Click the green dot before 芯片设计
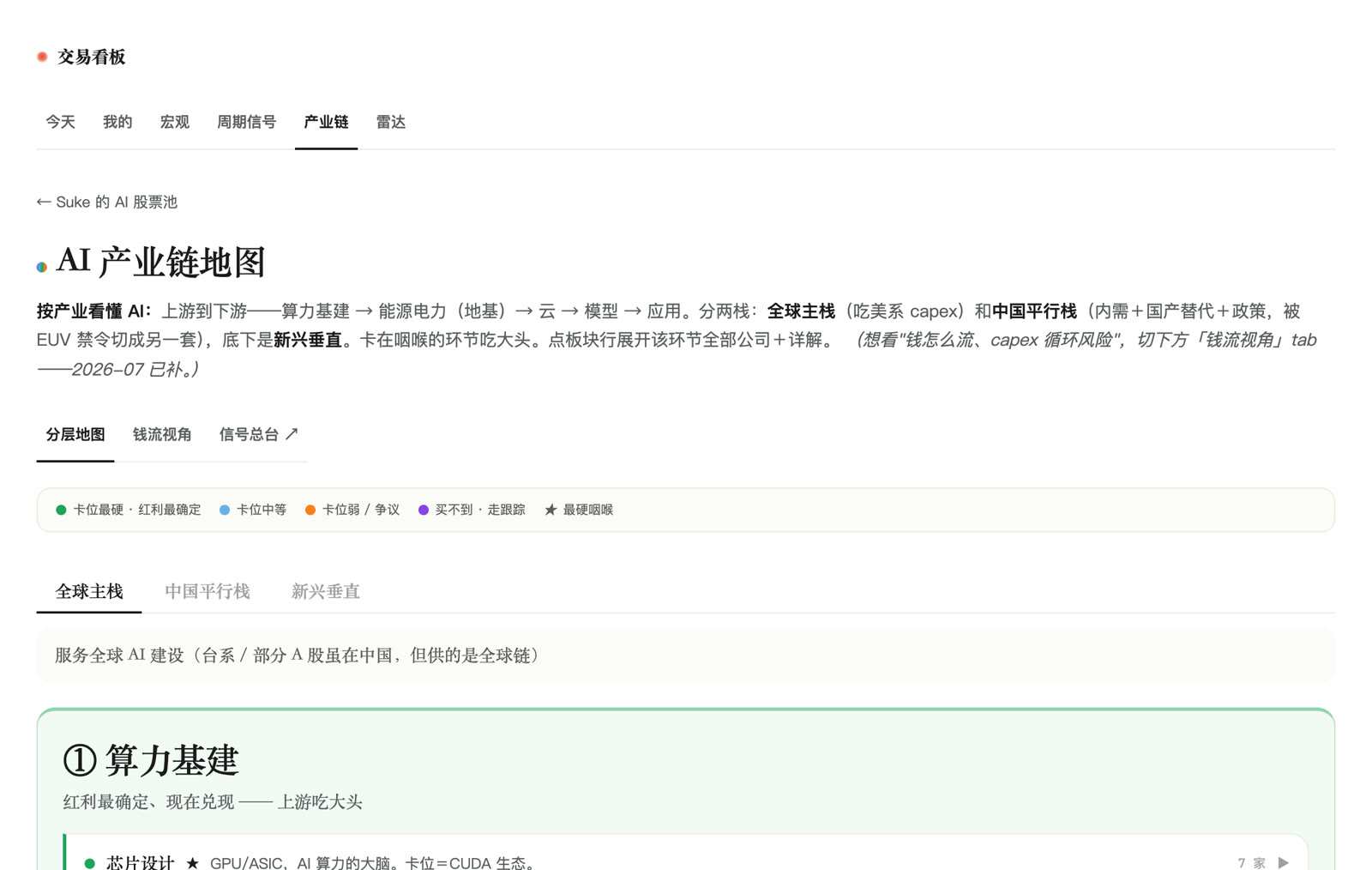1372x870 pixels. 90,863
